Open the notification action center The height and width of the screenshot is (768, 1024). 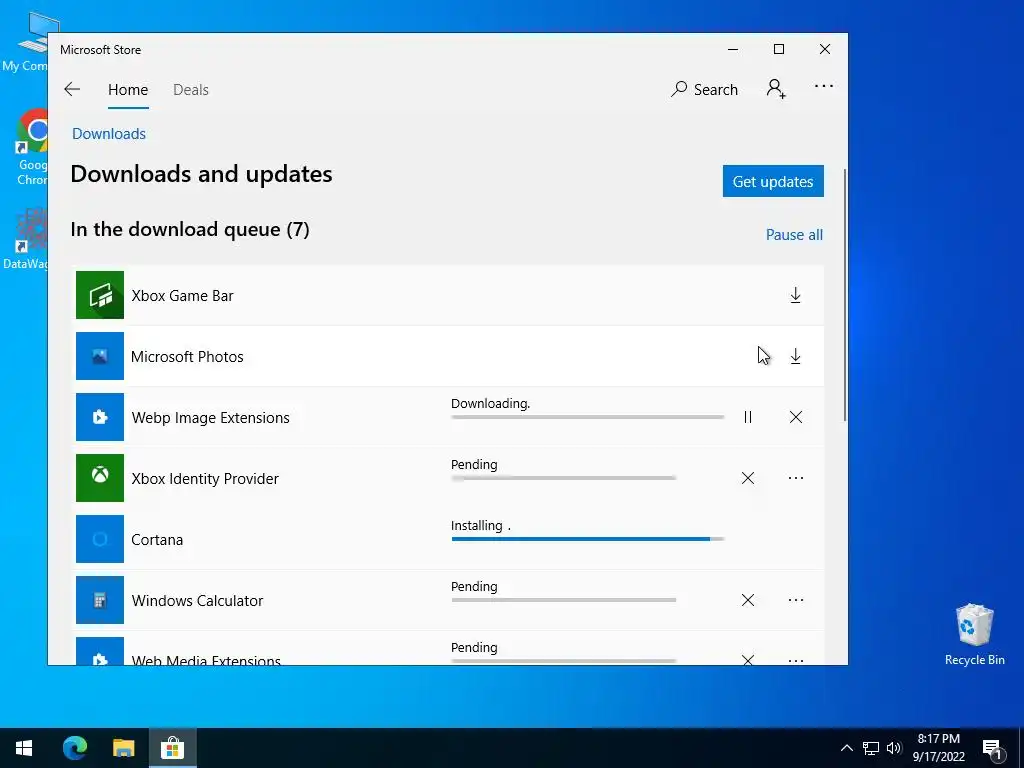(993, 749)
